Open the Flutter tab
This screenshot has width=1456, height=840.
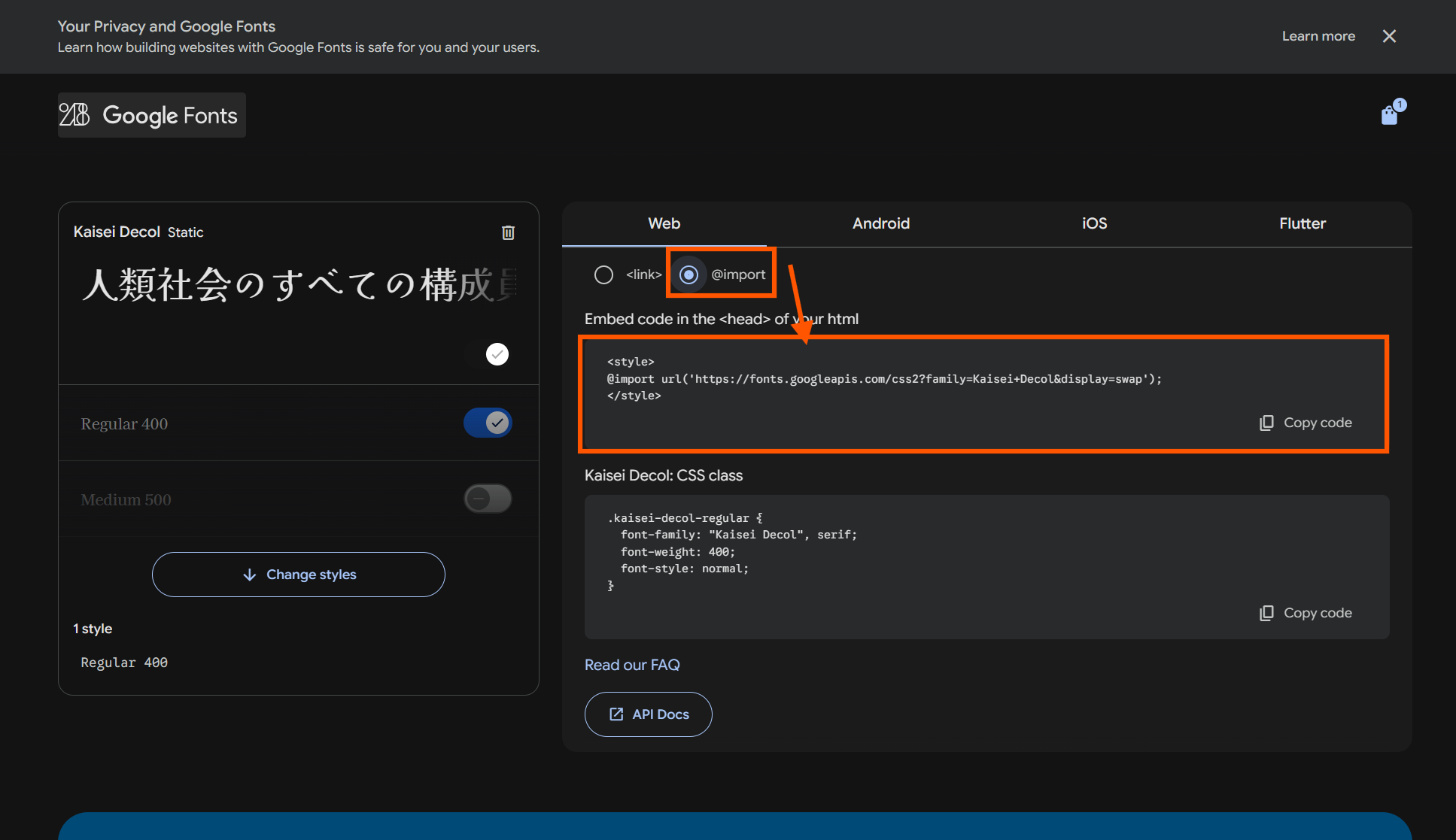[x=1302, y=223]
